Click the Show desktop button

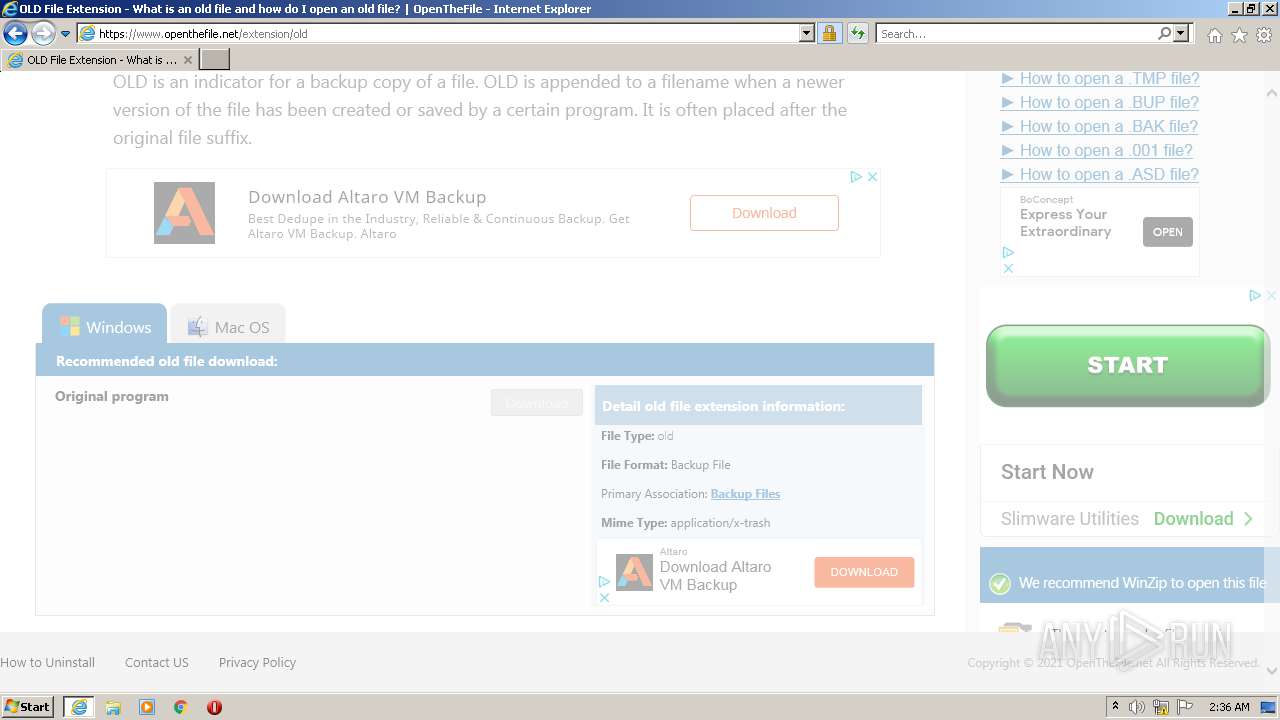pos(1269,707)
